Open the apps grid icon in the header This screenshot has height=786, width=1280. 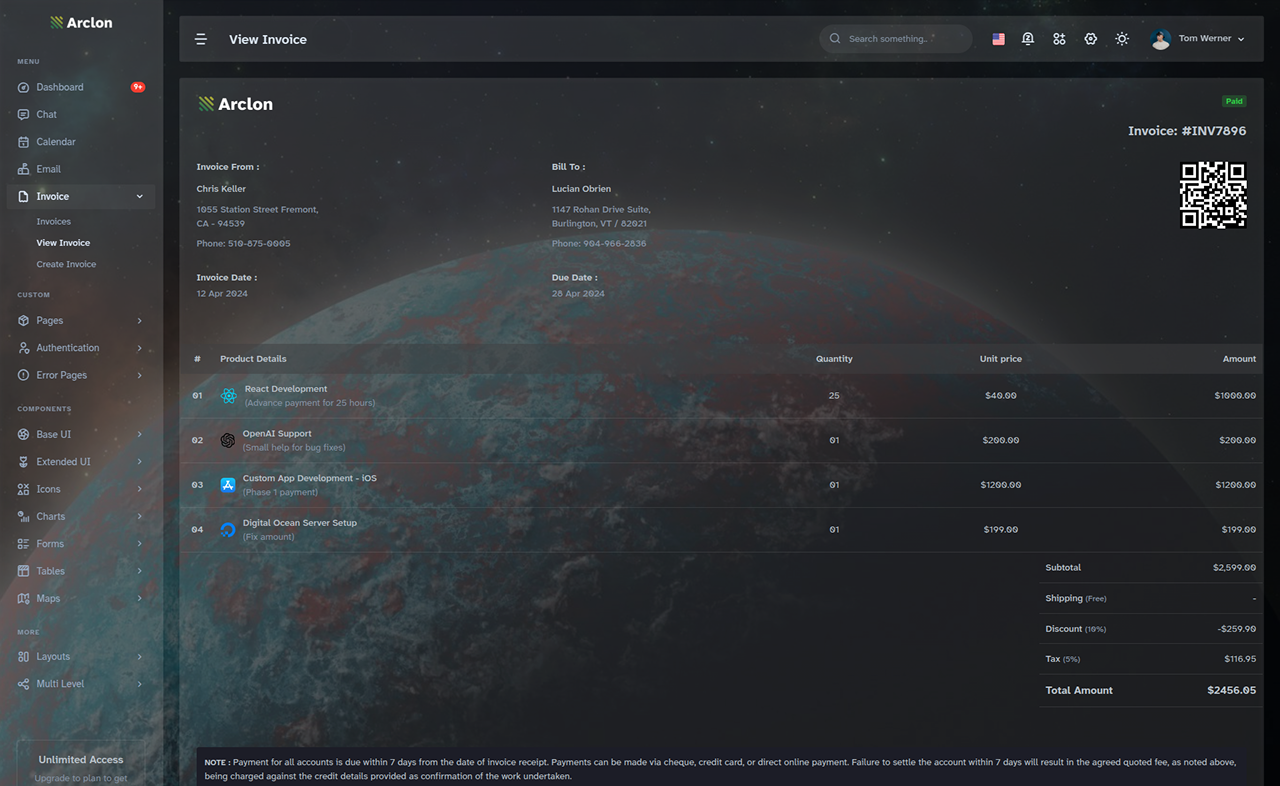click(x=1059, y=39)
